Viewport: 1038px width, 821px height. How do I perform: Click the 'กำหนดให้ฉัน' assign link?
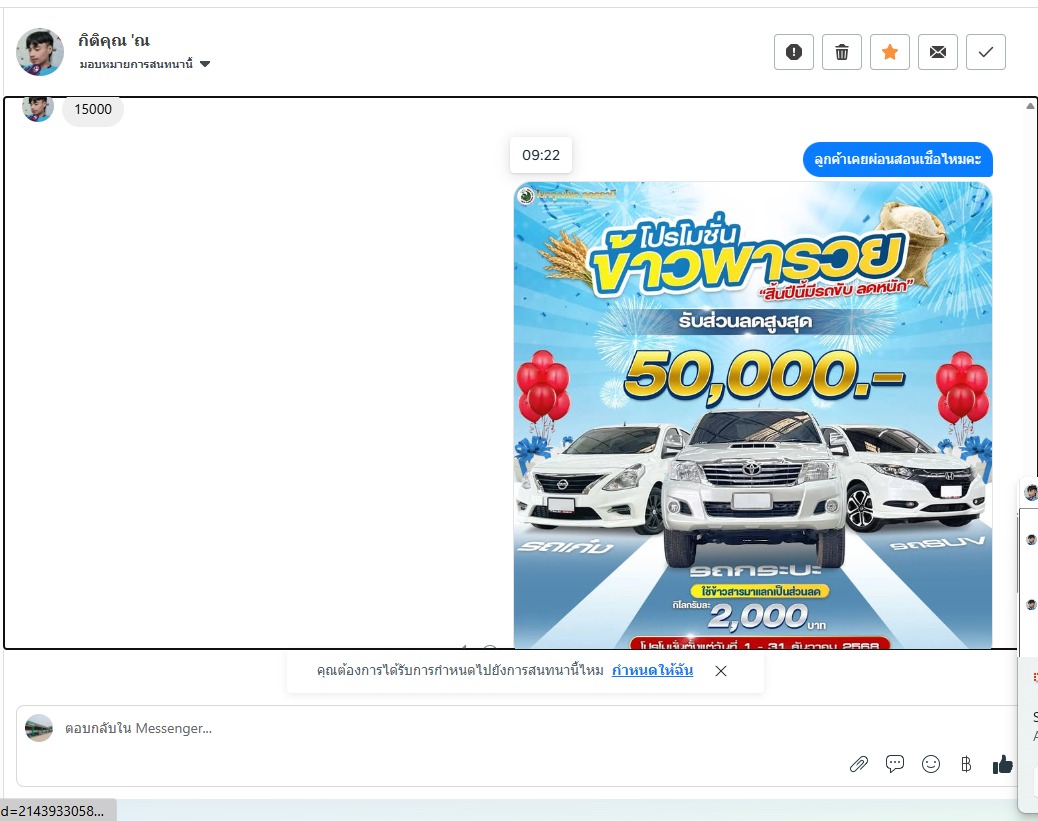pyautogui.click(x=652, y=670)
